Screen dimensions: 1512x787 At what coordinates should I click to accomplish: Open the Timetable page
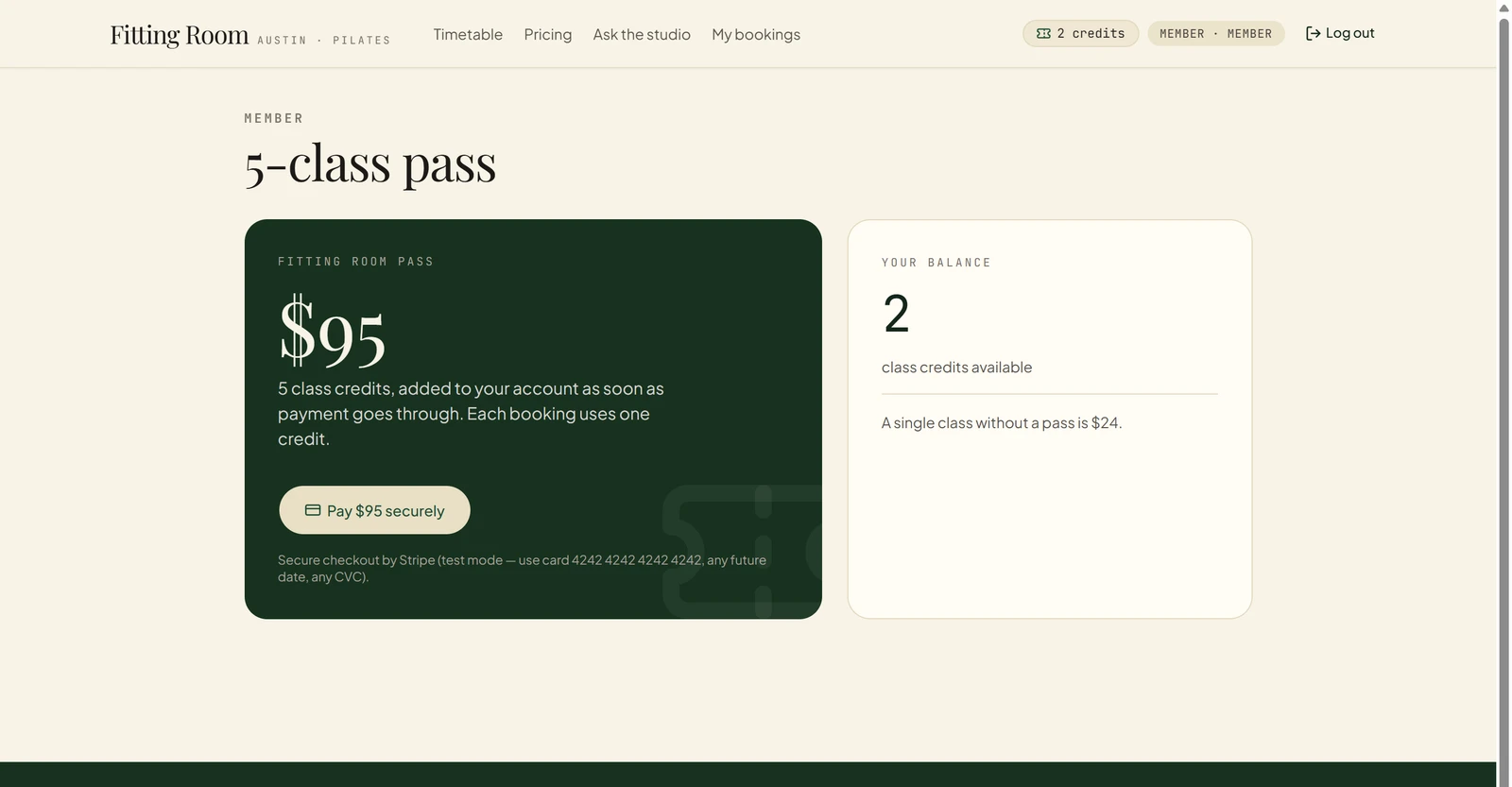pyautogui.click(x=468, y=34)
